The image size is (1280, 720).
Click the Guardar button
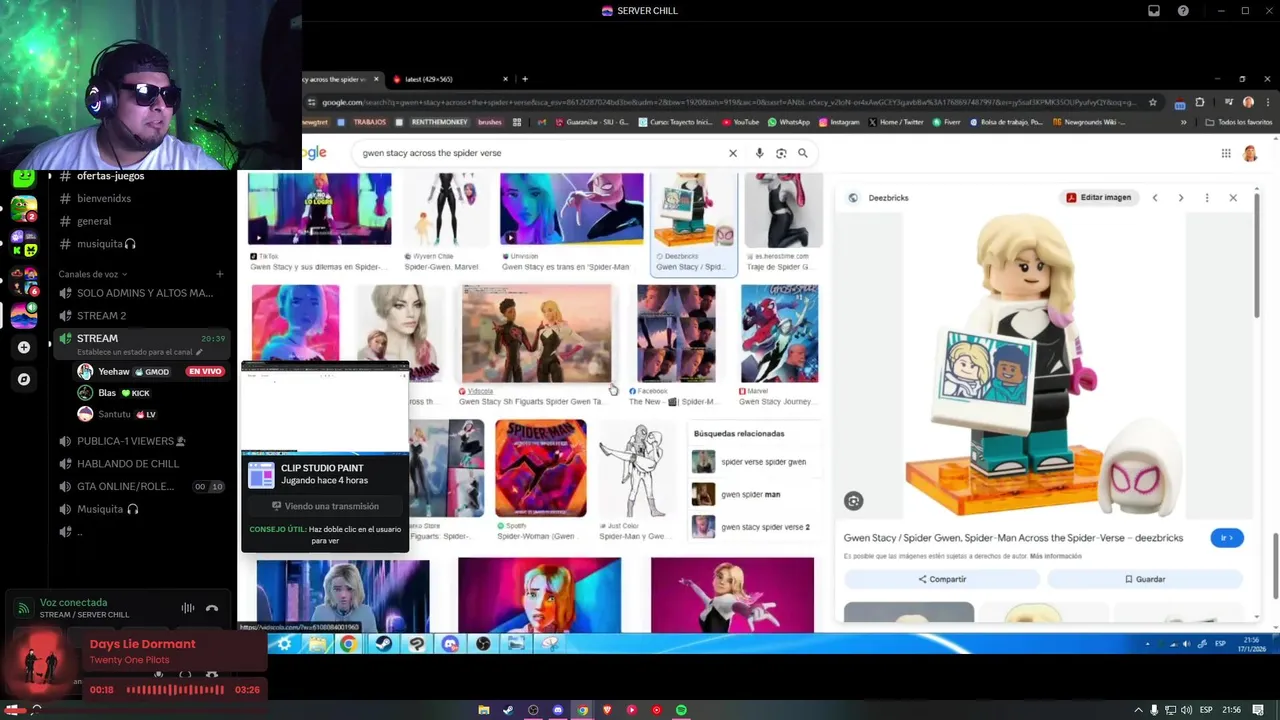click(x=1144, y=579)
